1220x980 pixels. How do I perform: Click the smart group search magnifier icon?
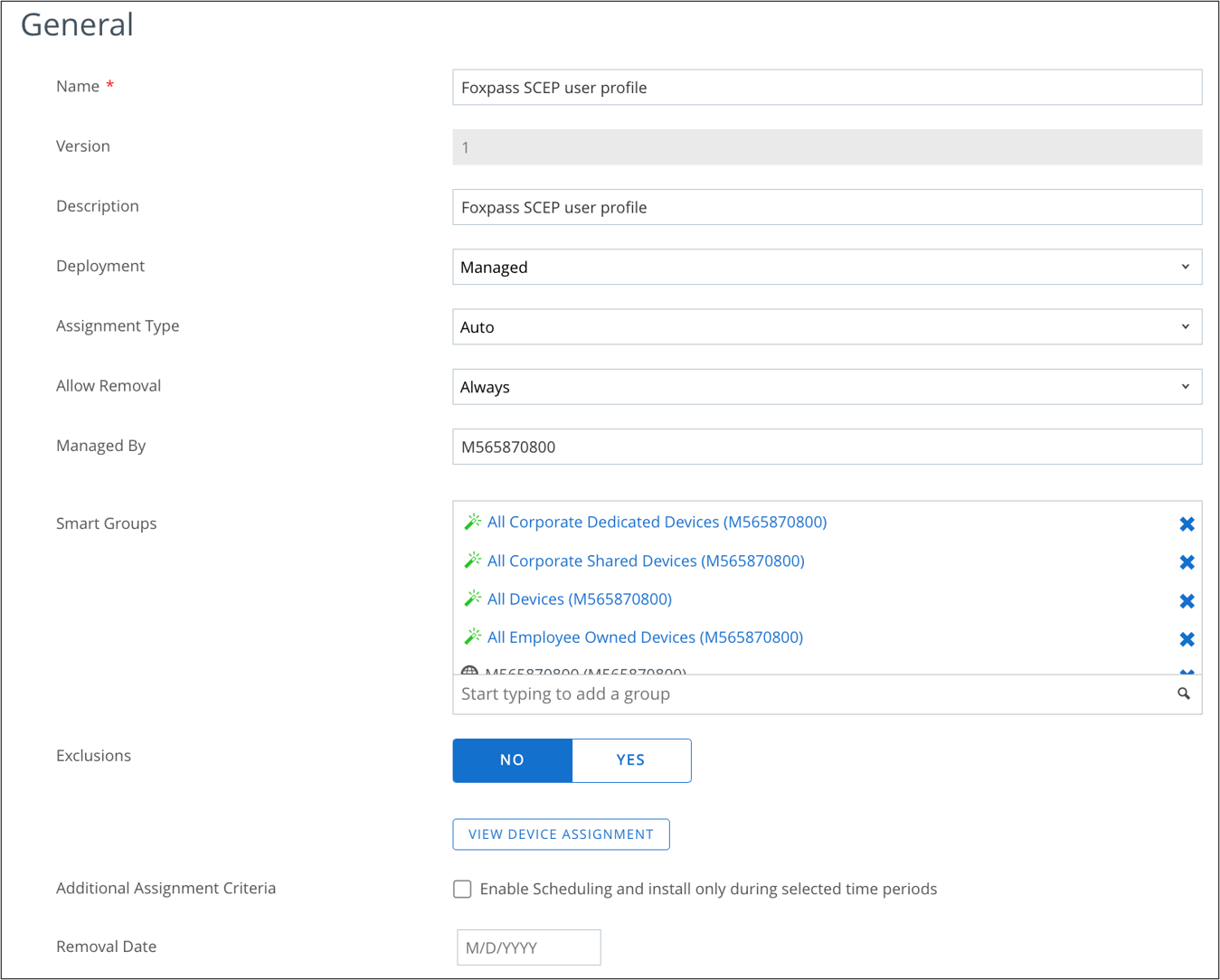click(1183, 693)
